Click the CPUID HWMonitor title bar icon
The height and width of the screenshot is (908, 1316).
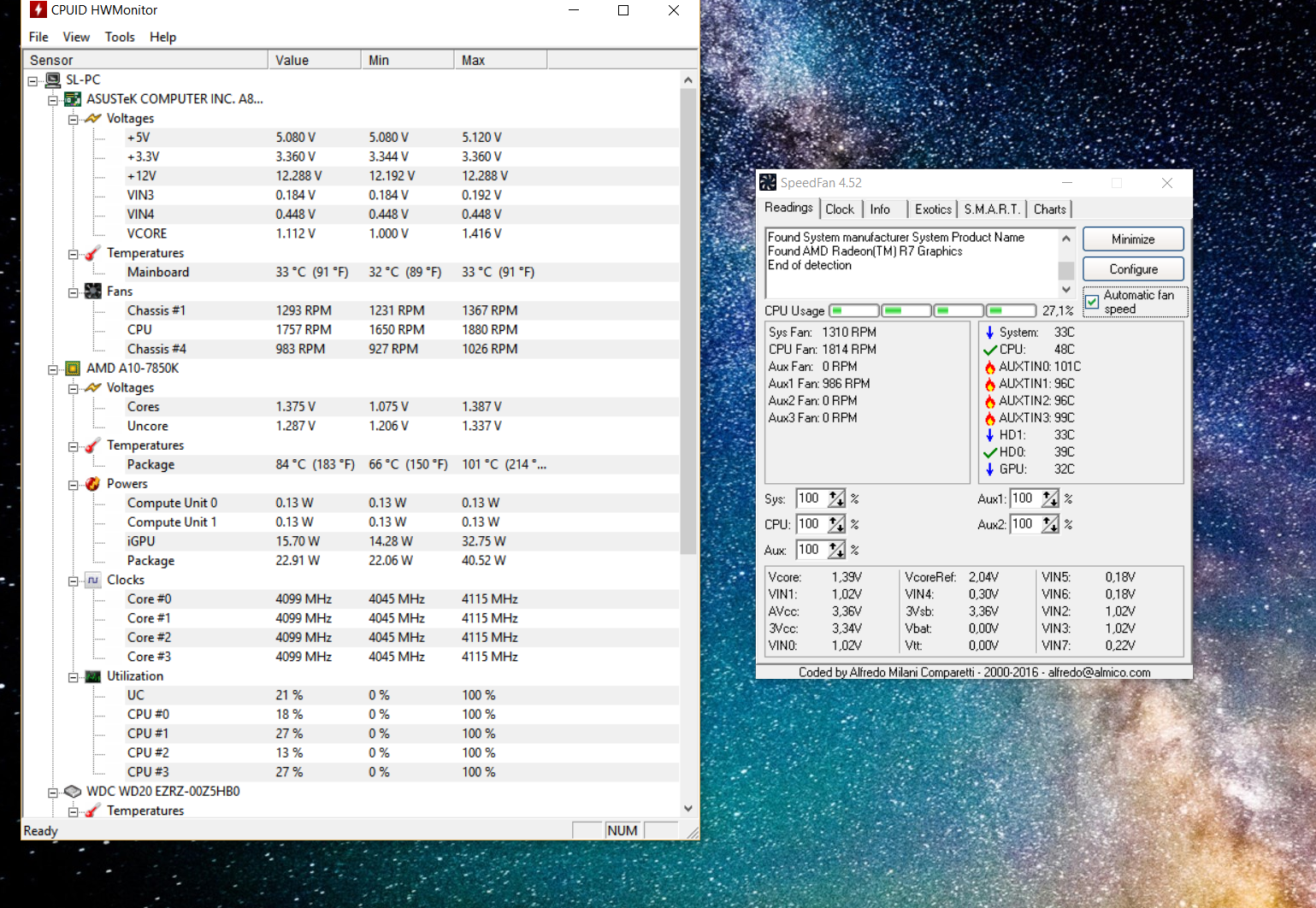(38, 10)
